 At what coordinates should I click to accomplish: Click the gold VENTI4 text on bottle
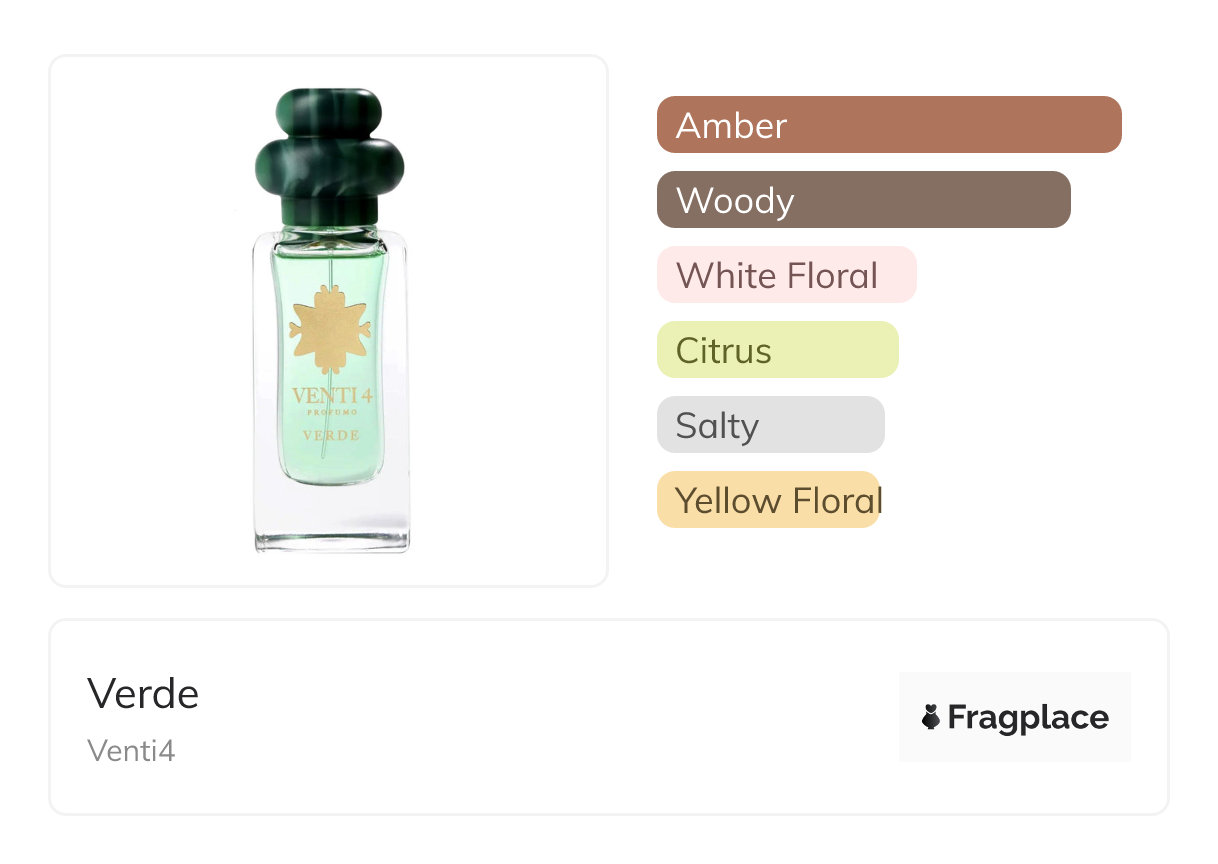point(330,397)
